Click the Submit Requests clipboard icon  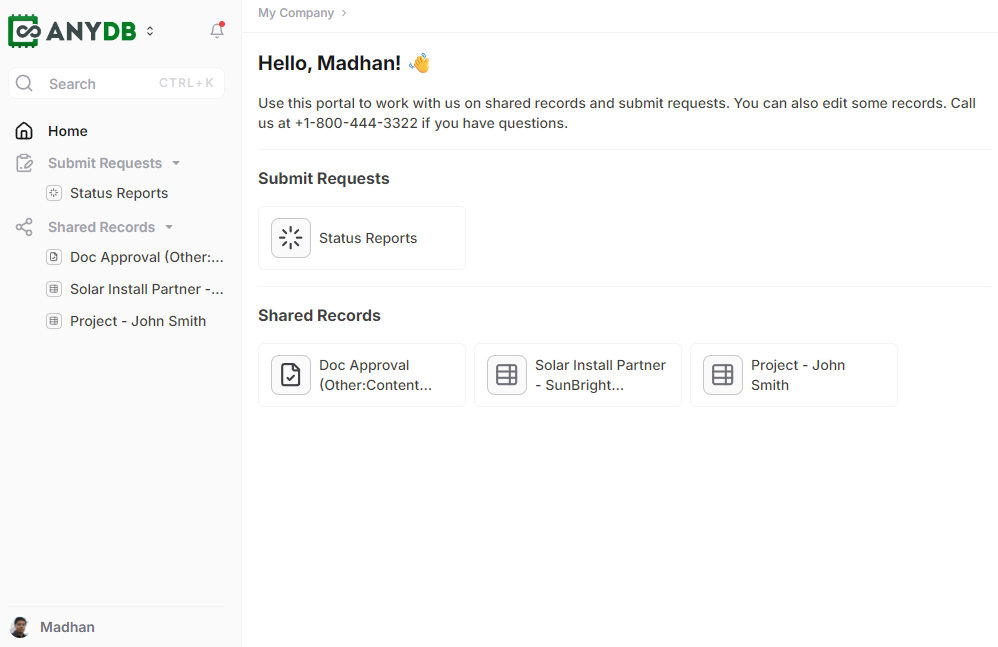coord(24,163)
